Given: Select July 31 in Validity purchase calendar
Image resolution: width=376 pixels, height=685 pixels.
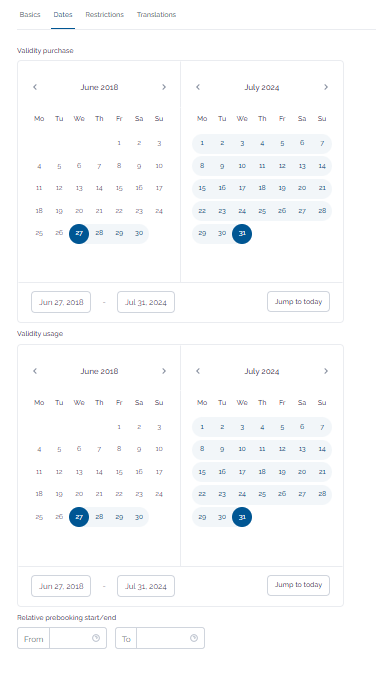Looking at the screenshot, I should pyautogui.click(x=242, y=233).
